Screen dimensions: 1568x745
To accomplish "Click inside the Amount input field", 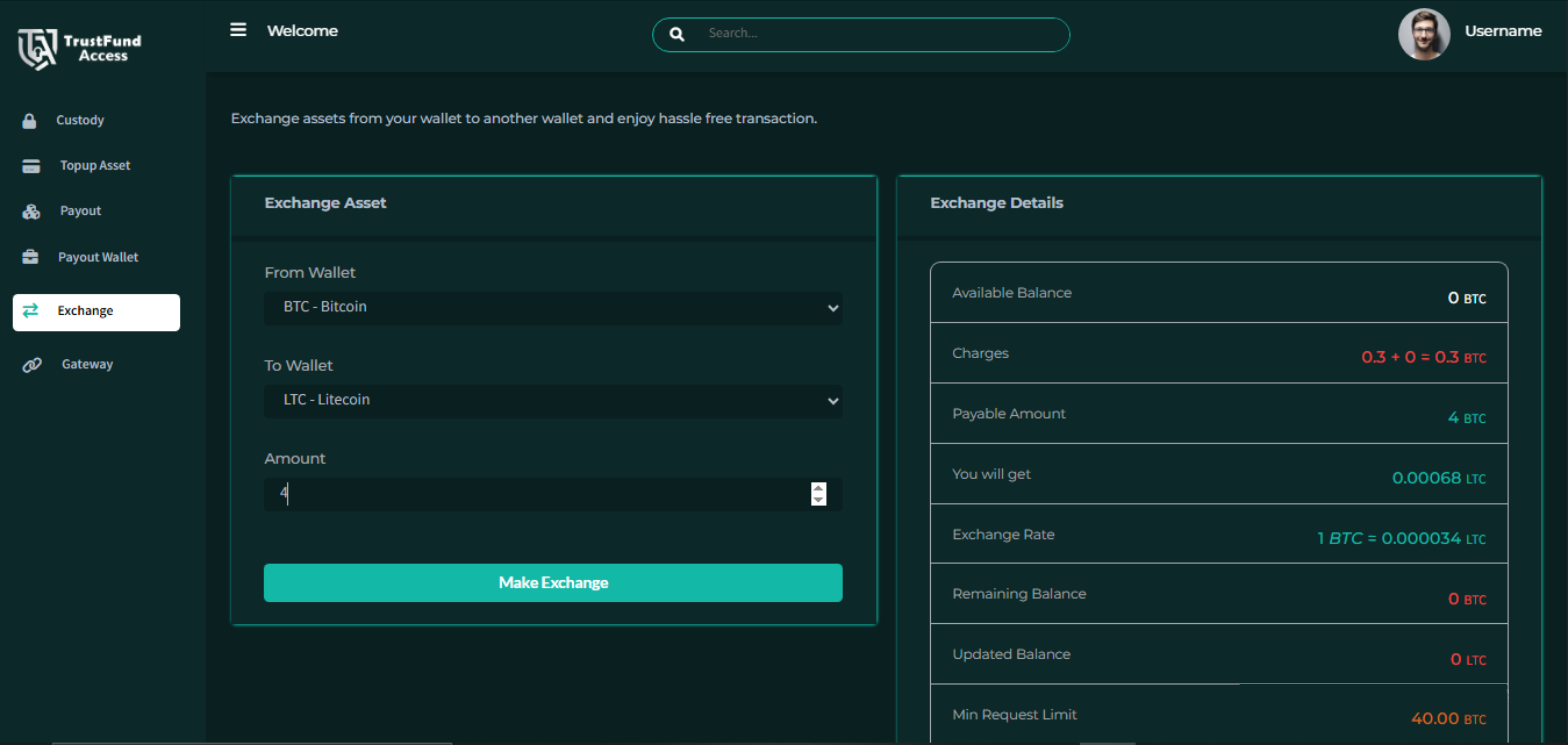I will tap(536, 494).
